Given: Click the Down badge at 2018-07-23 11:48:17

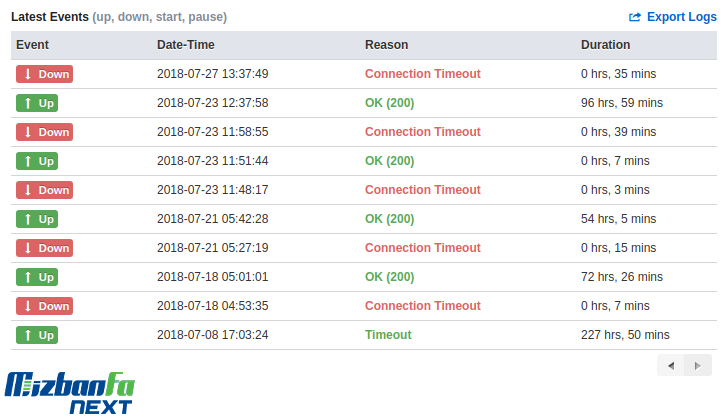Looking at the screenshot, I should [x=44, y=190].
